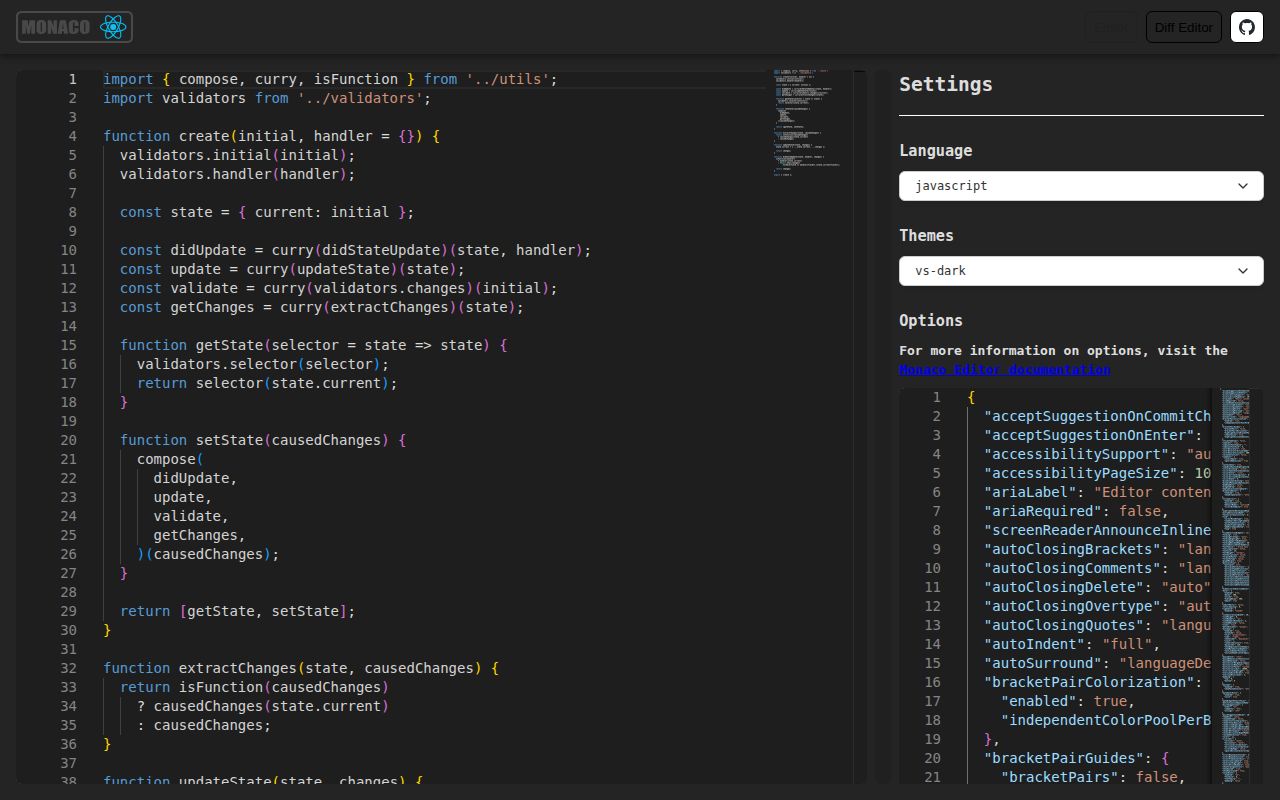Image resolution: width=1280 pixels, height=800 pixels.
Task: Click line number 15 in the main editor
Action: pyautogui.click(x=68, y=345)
